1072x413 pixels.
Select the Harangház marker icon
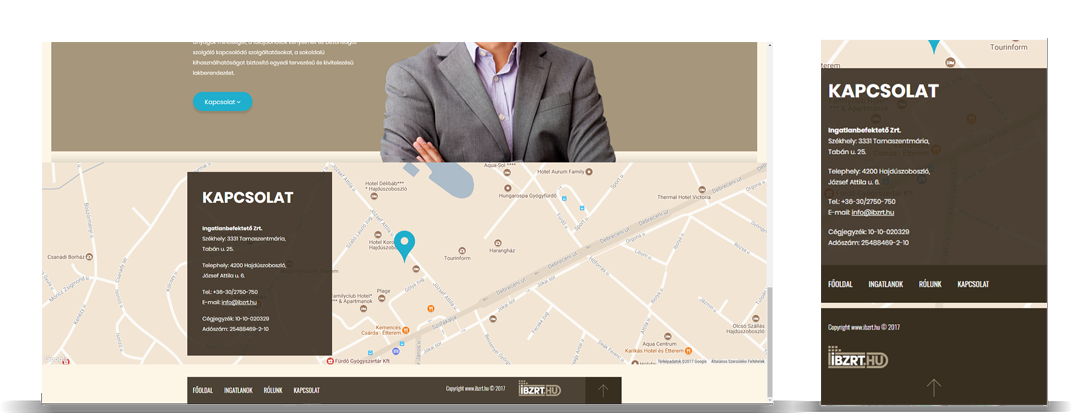coord(498,243)
